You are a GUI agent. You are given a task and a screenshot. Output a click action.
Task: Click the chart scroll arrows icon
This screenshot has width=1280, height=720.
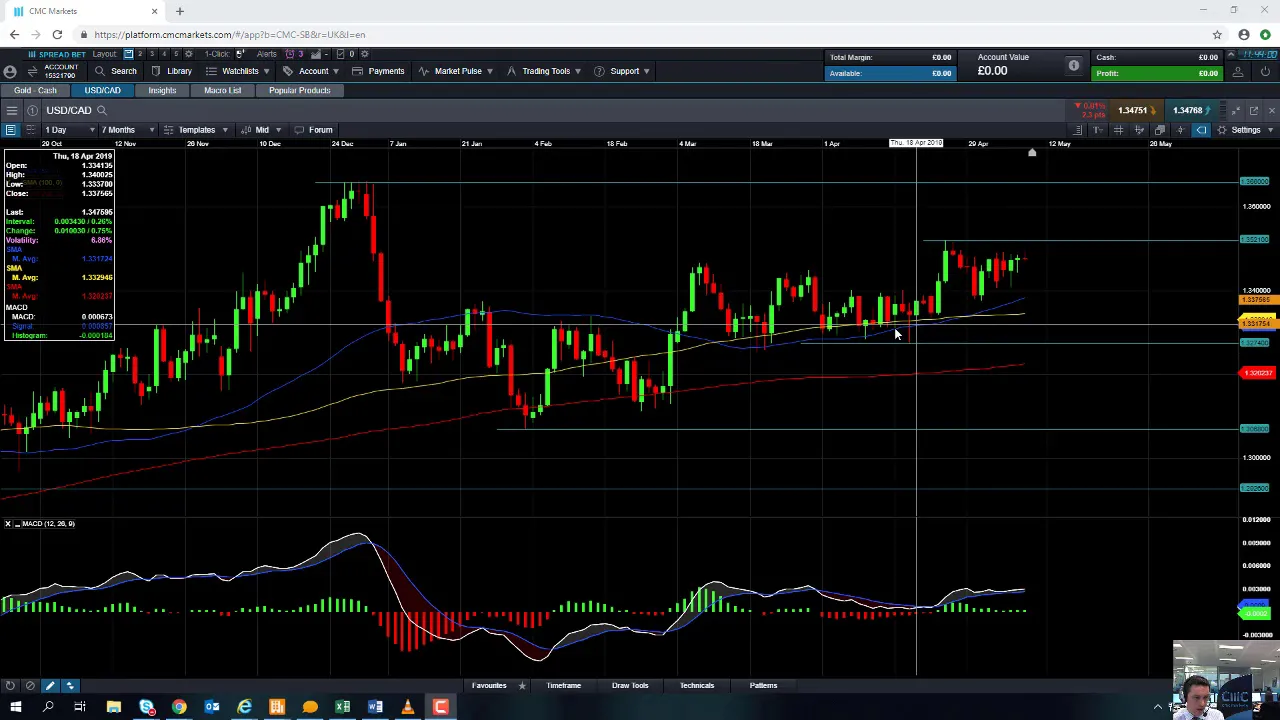click(70, 686)
